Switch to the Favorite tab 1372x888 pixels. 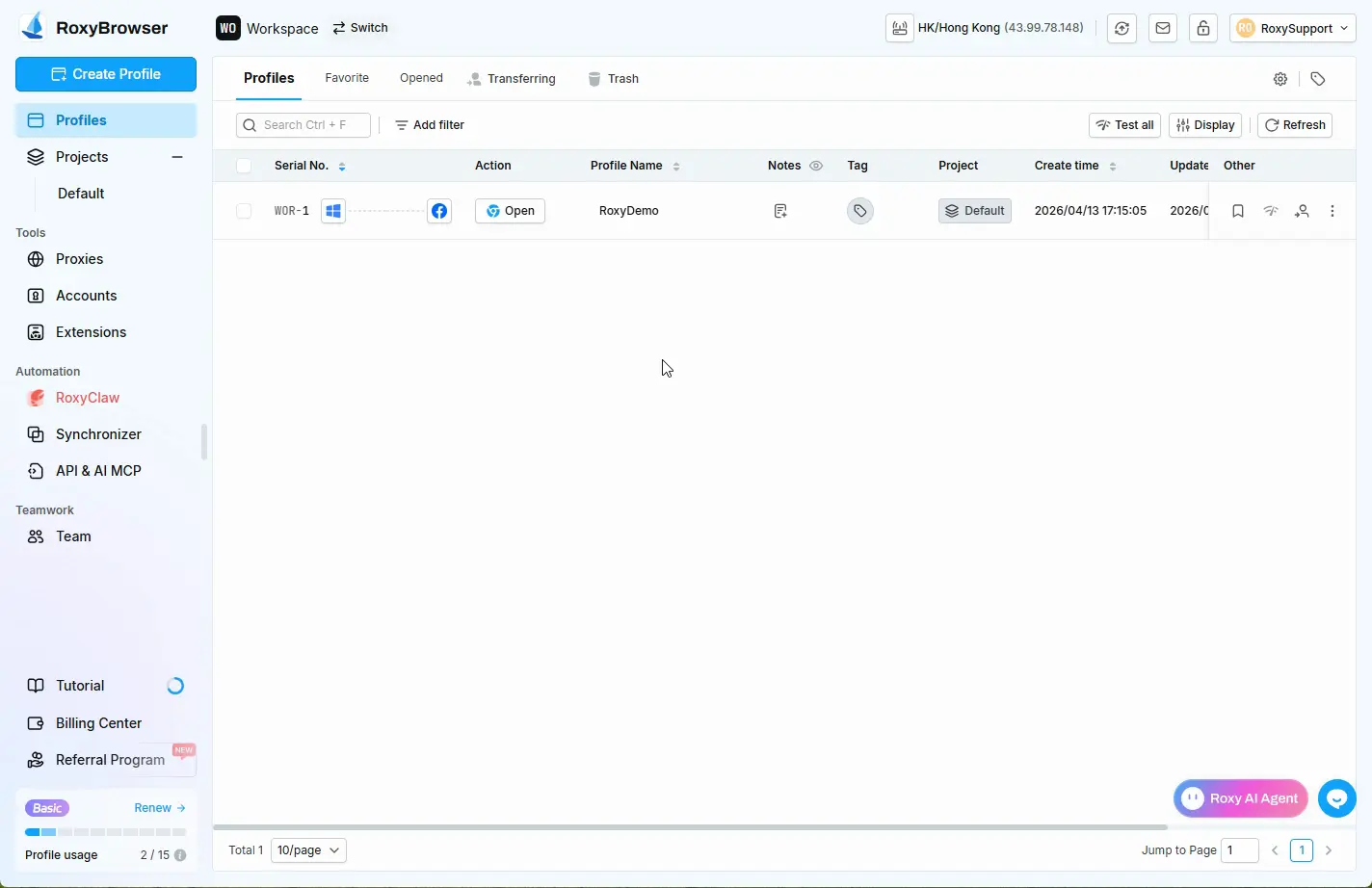point(347,78)
